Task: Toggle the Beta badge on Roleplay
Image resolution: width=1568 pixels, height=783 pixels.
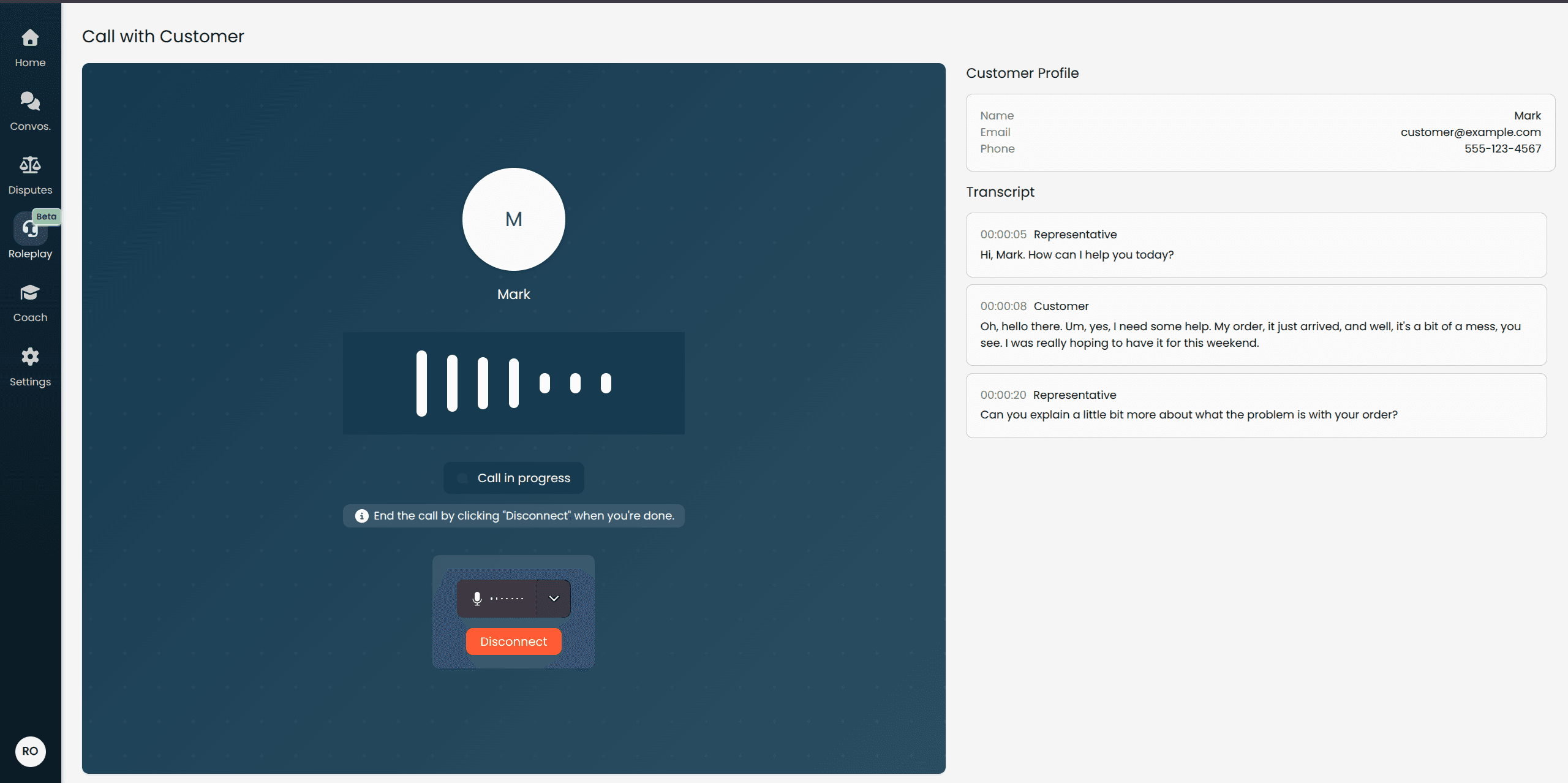Action: click(47, 216)
